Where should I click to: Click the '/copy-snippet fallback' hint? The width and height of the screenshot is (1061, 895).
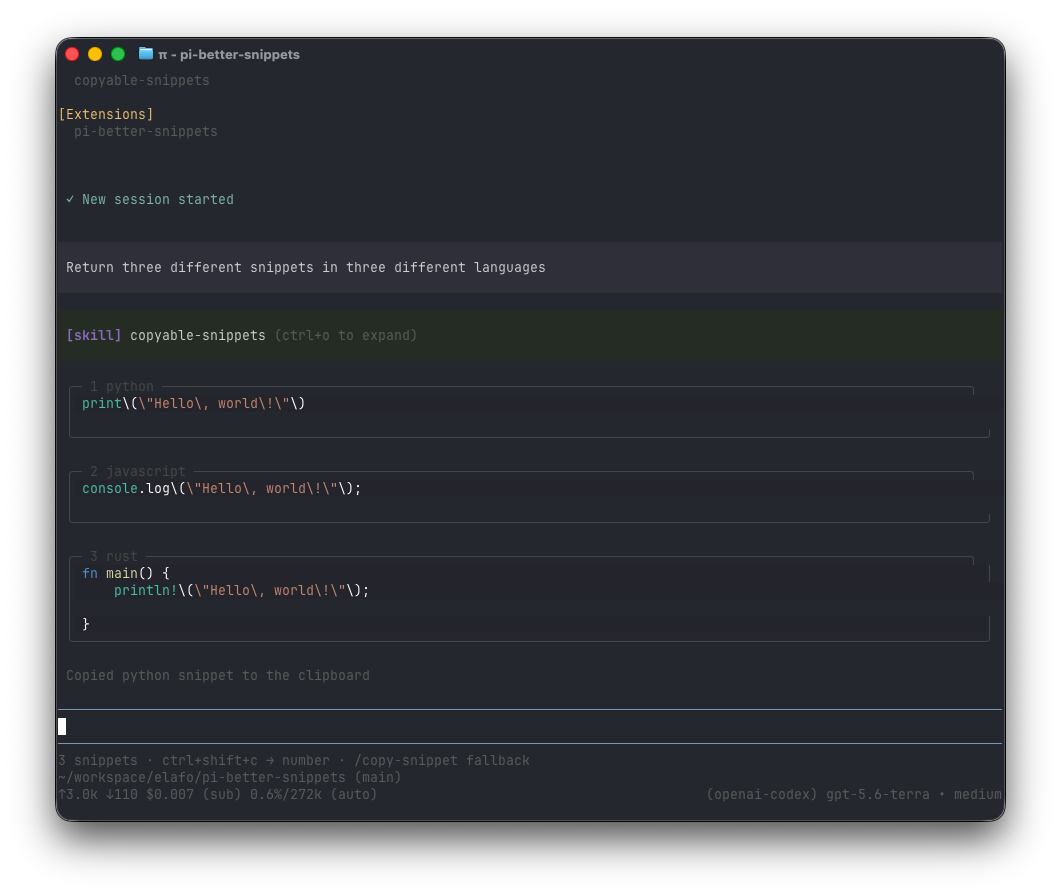click(442, 760)
